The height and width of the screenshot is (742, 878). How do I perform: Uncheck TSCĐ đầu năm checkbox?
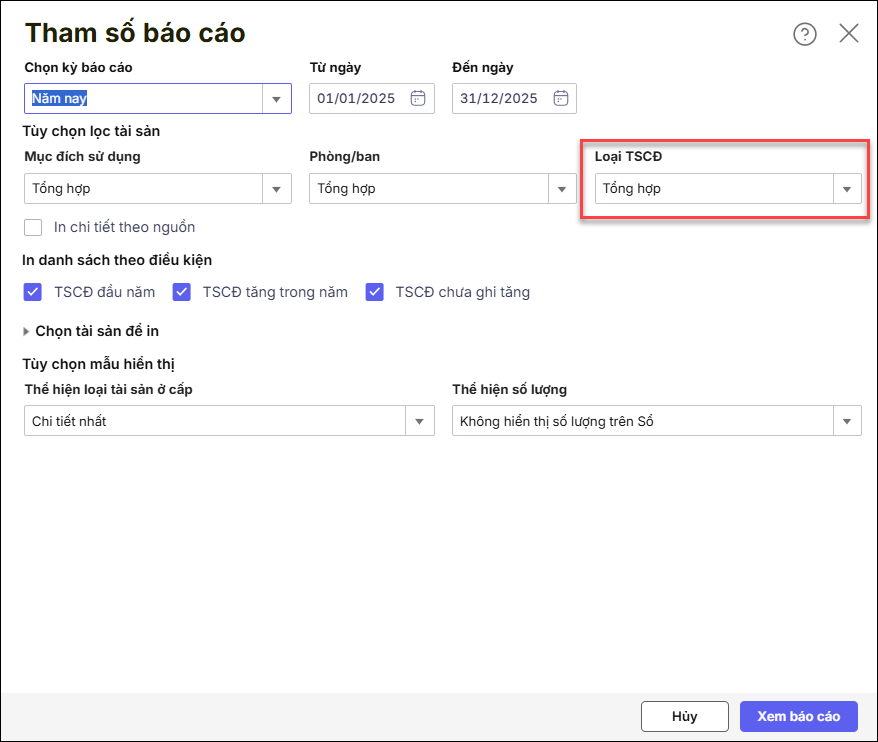[33, 292]
